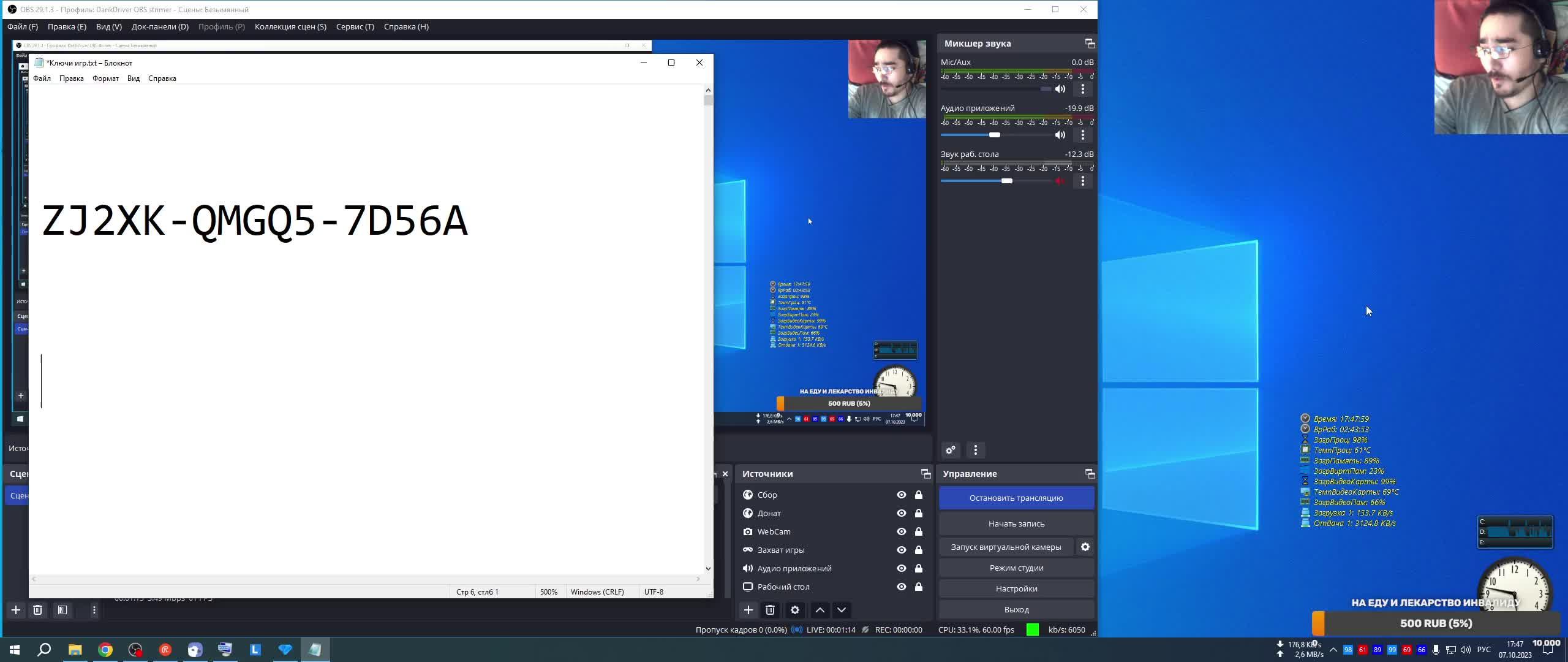Toggle visibility of Донат source
The width and height of the screenshot is (1568, 662).
902,513
